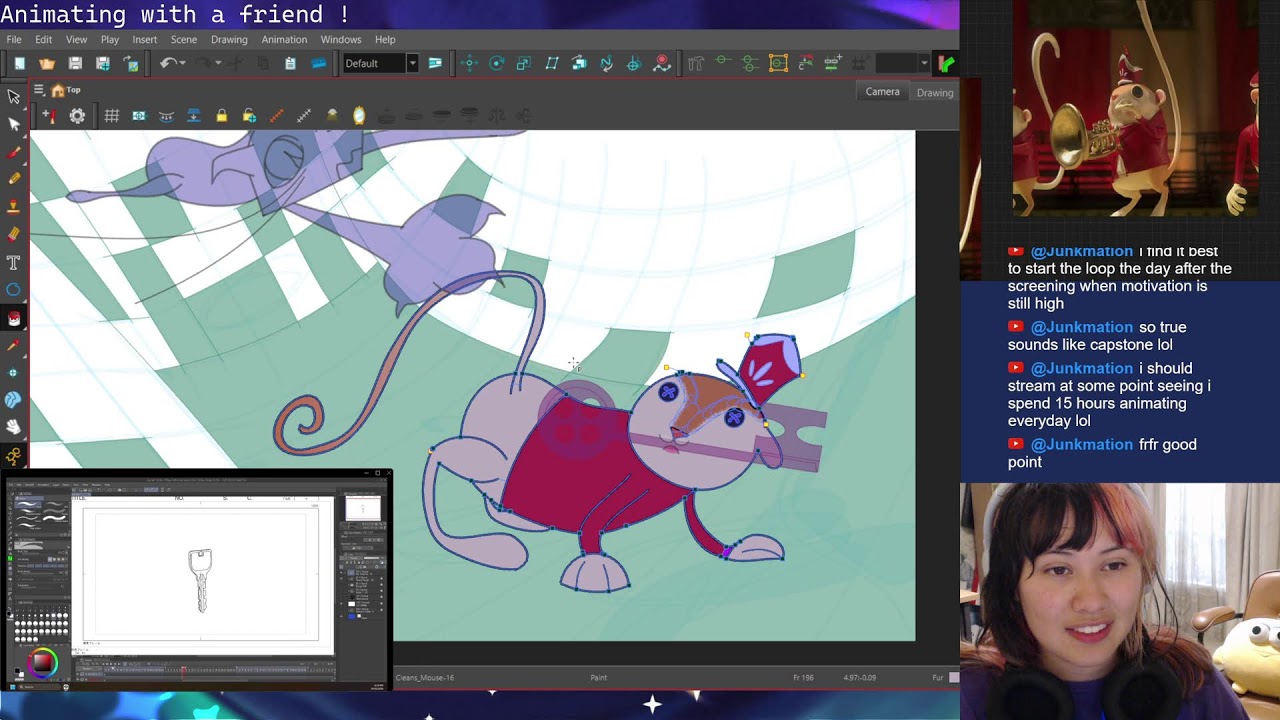Switch to the Camera view tab
Screen dimensions: 1280x720
point(882,92)
